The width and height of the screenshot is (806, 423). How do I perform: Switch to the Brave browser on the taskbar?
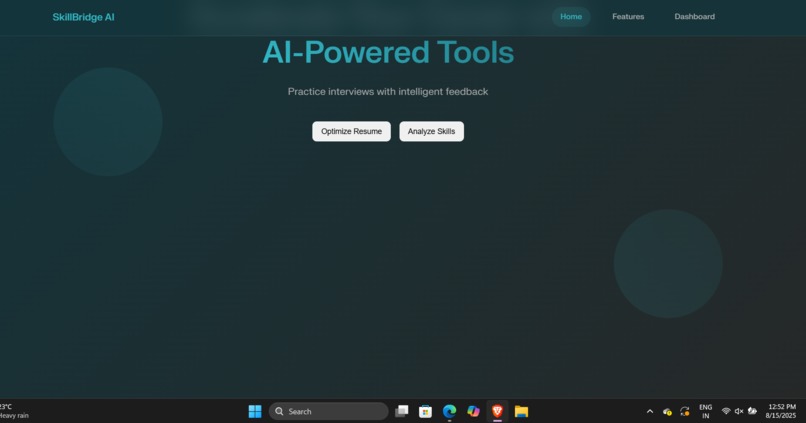pos(497,411)
